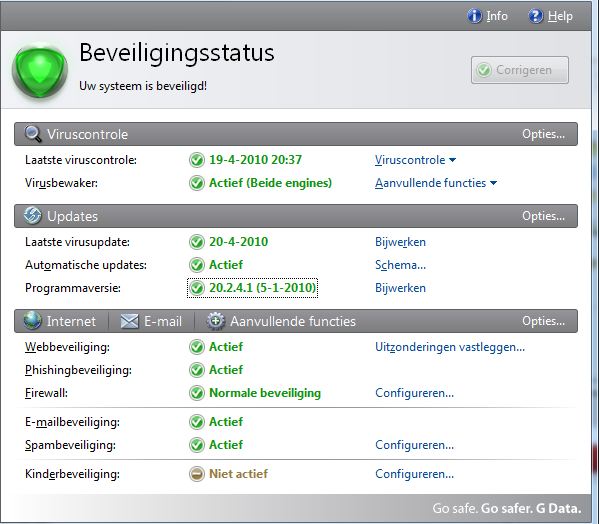Screen dimensions: 599x524
Task: Click the Updates section title
Action: [73, 217]
